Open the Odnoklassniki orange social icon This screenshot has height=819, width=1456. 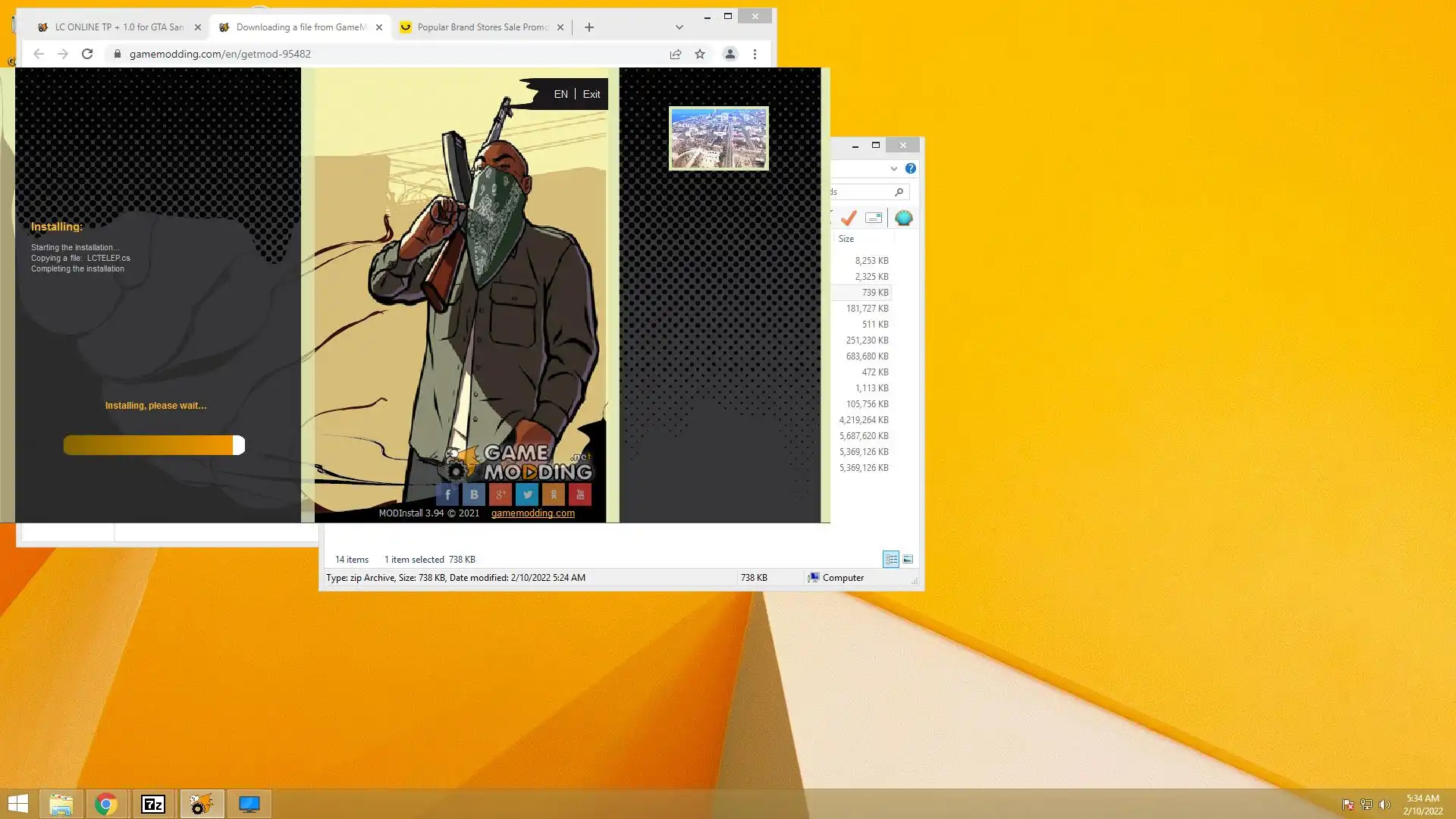point(554,495)
